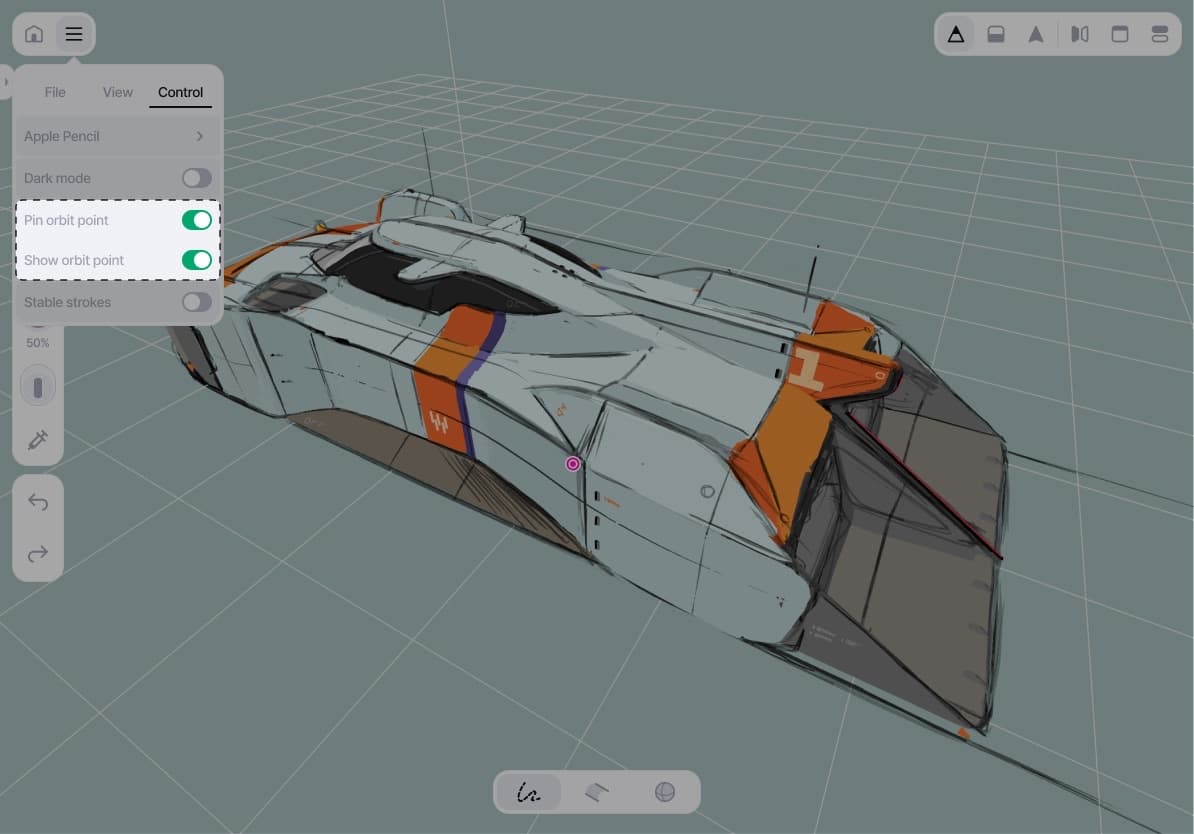Adjust the brush size pill control
Screen dimensions: 1194x834
pyautogui.click(x=37, y=388)
